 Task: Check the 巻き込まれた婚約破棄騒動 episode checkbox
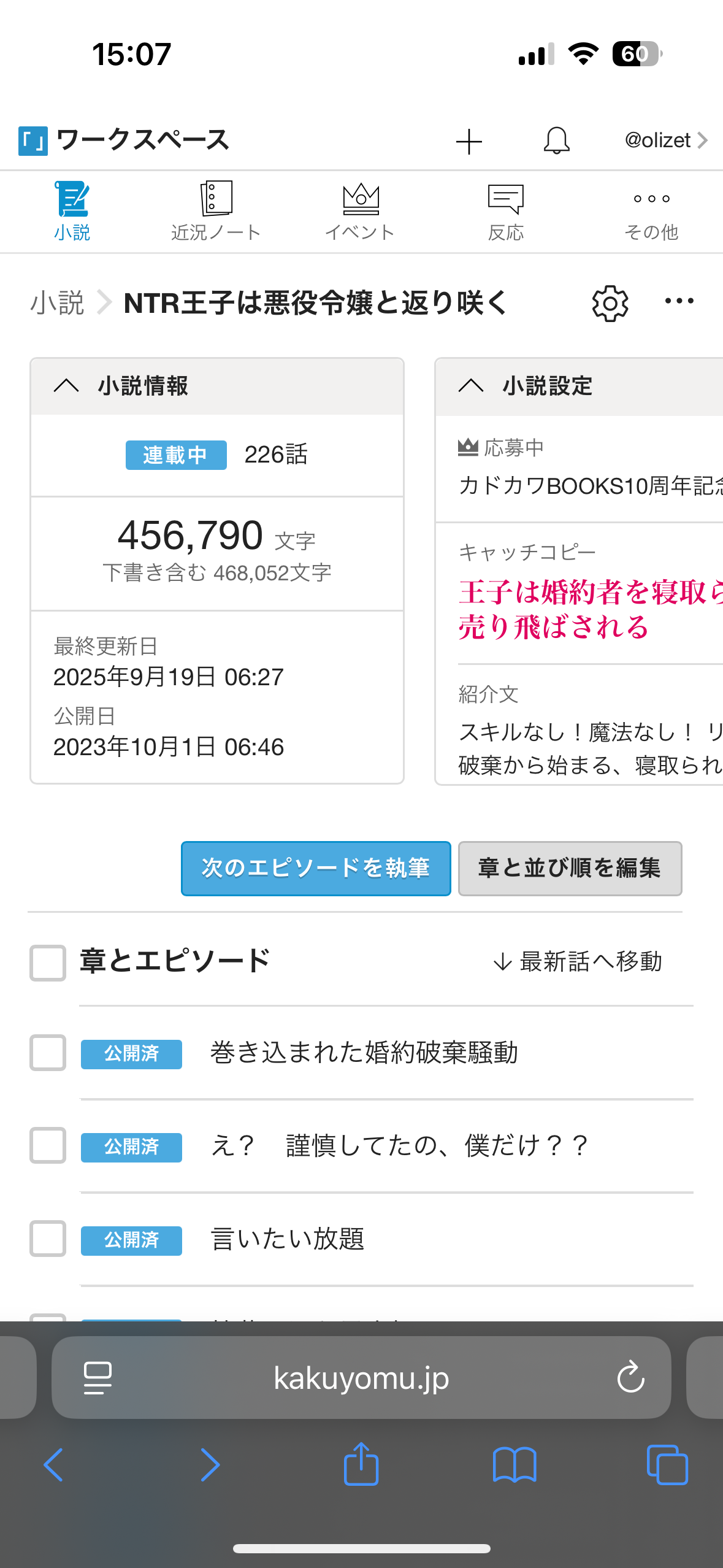[48, 1053]
